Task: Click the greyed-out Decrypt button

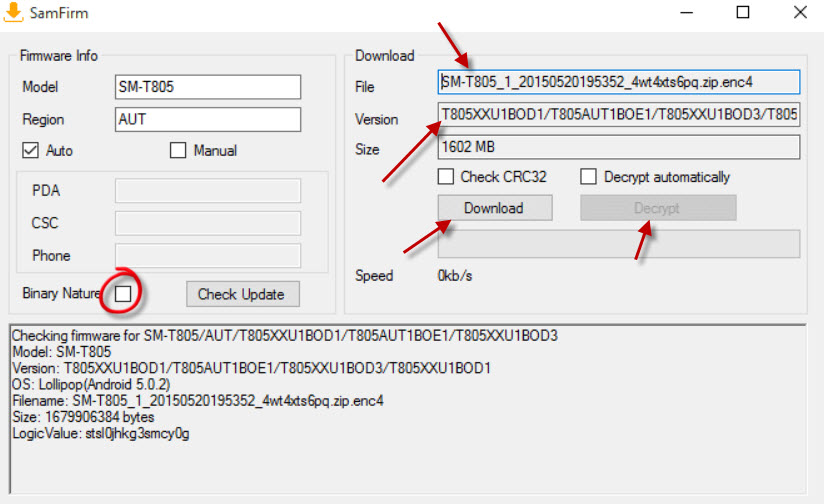Action: coord(658,208)
